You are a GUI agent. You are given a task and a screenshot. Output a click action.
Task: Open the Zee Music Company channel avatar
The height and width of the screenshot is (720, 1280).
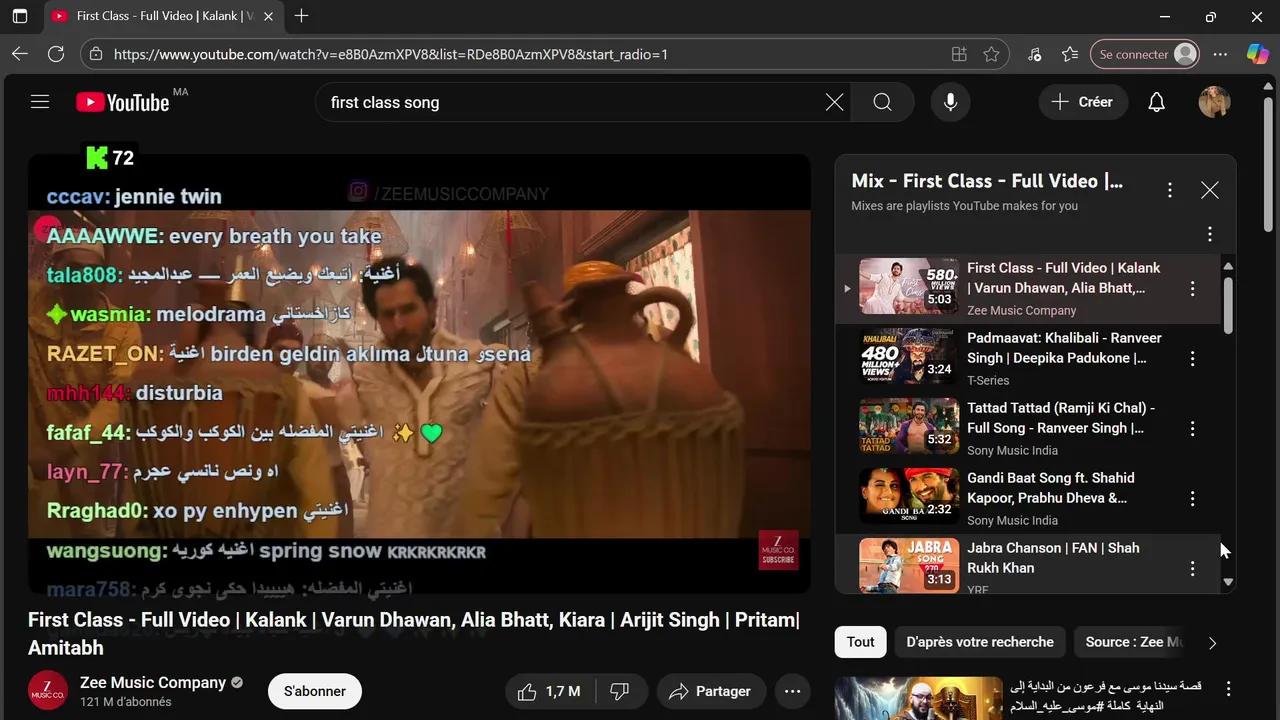(x=48, y=690)
